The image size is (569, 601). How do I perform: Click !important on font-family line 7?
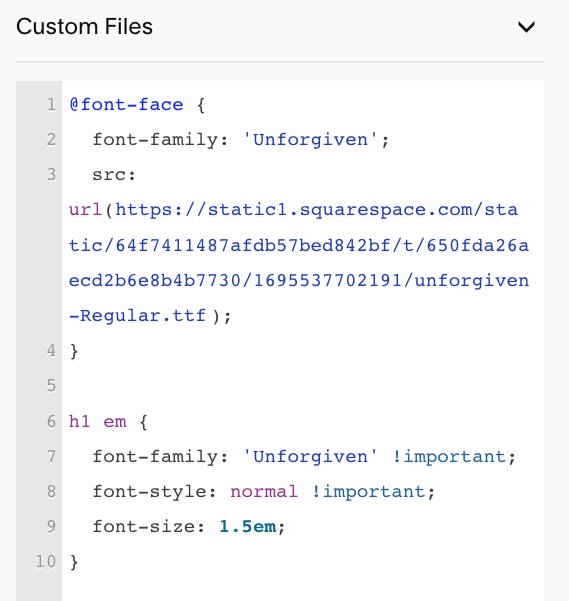pos(450,457)
